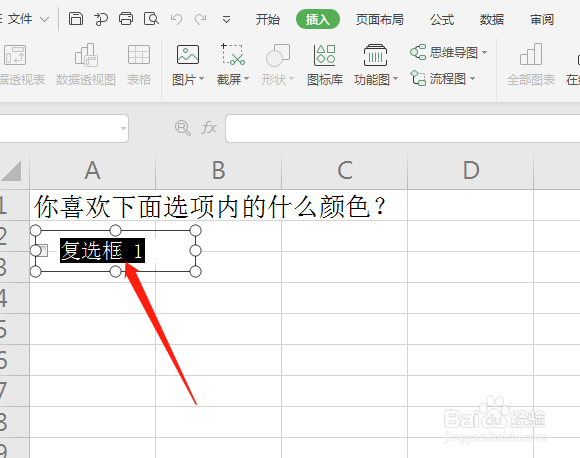Click the Undo arrow

click(x=176, y=19)
